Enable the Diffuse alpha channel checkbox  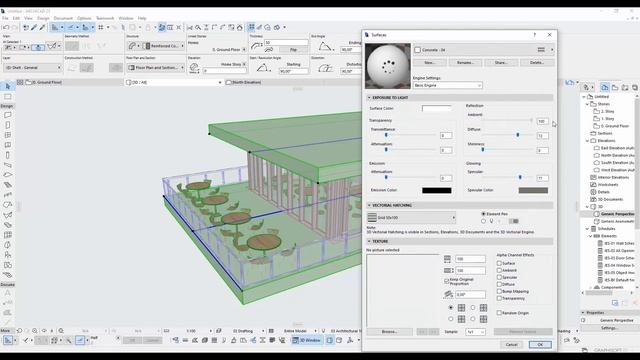pos(499,284)
